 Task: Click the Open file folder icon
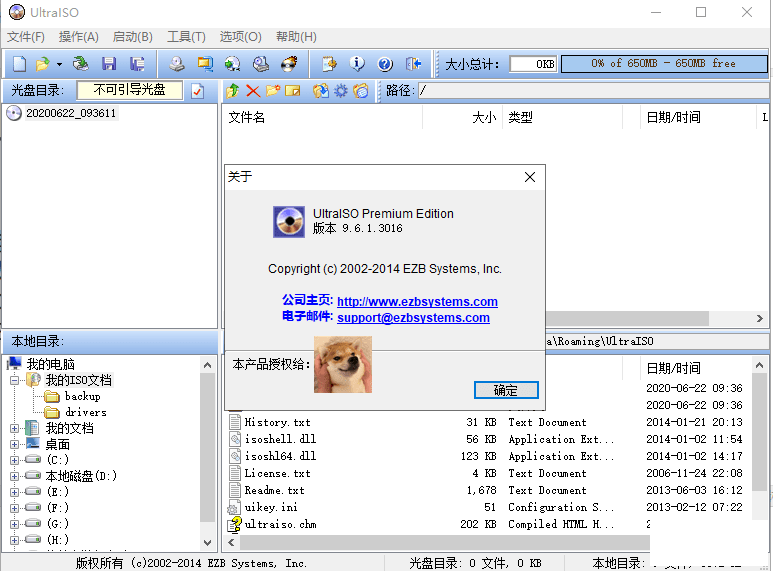tap(43, 64)
